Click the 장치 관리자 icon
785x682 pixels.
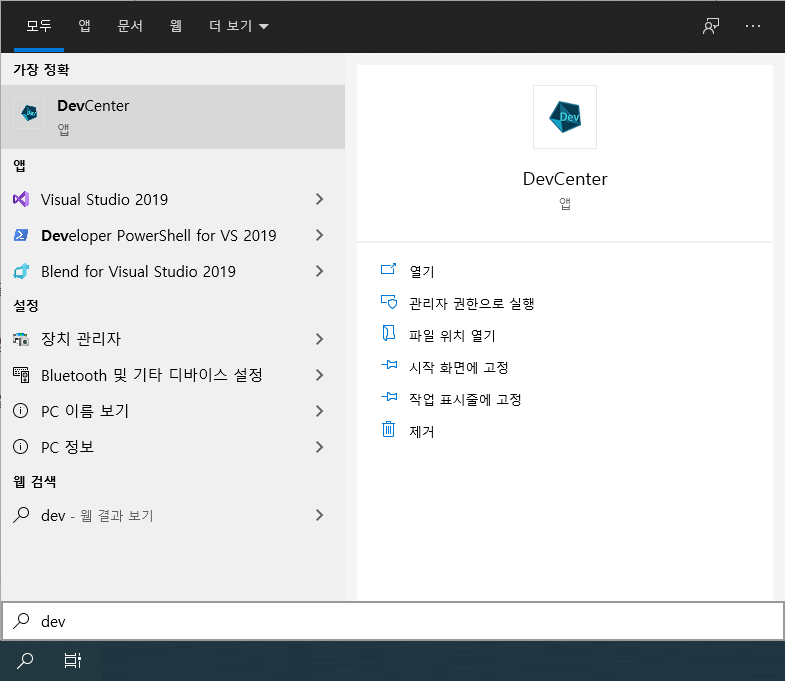coord(21,339)
